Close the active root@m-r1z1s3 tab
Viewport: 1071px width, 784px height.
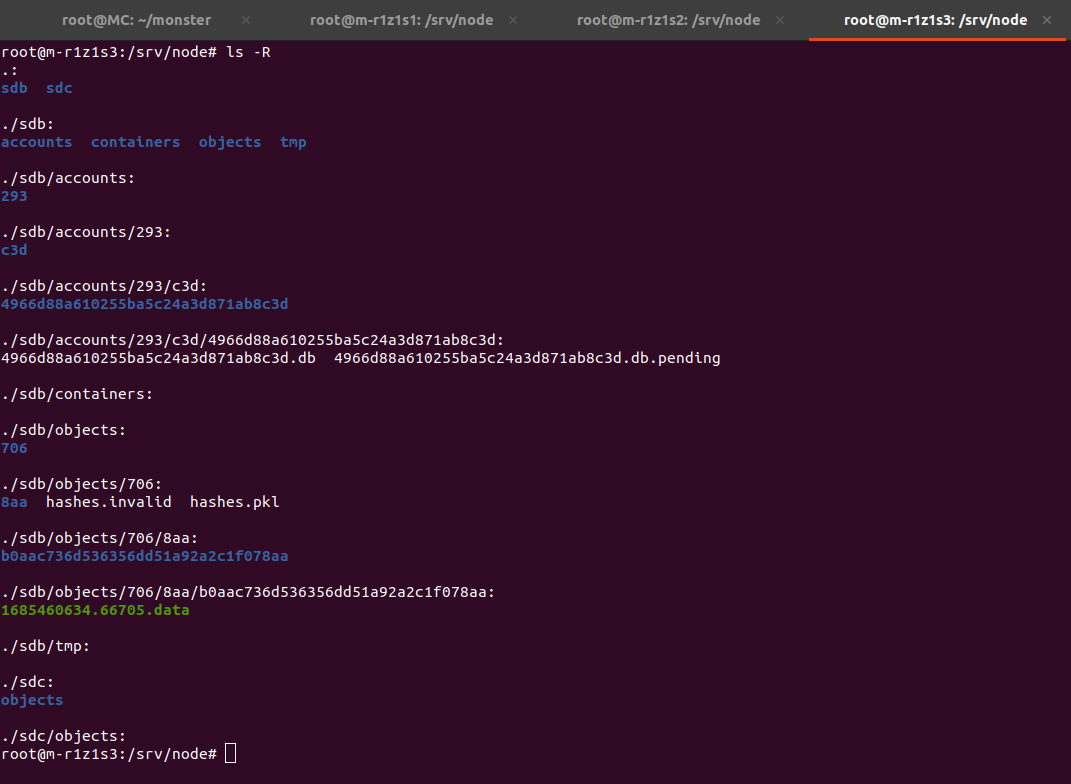1047,20
